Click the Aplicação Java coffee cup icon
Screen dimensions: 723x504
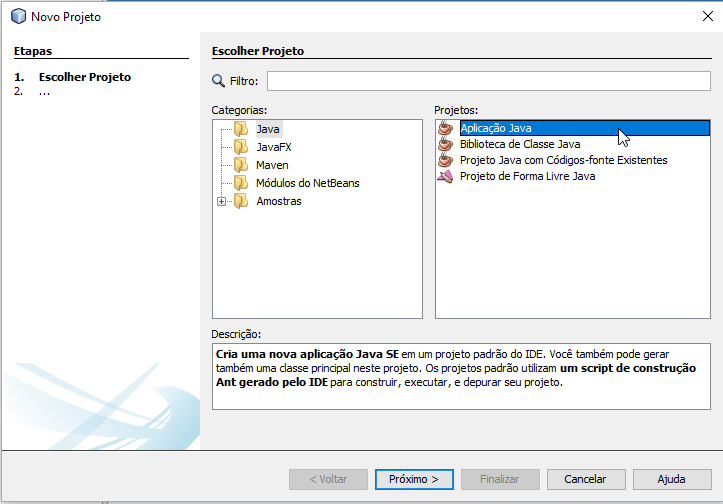tap(446, 128)
